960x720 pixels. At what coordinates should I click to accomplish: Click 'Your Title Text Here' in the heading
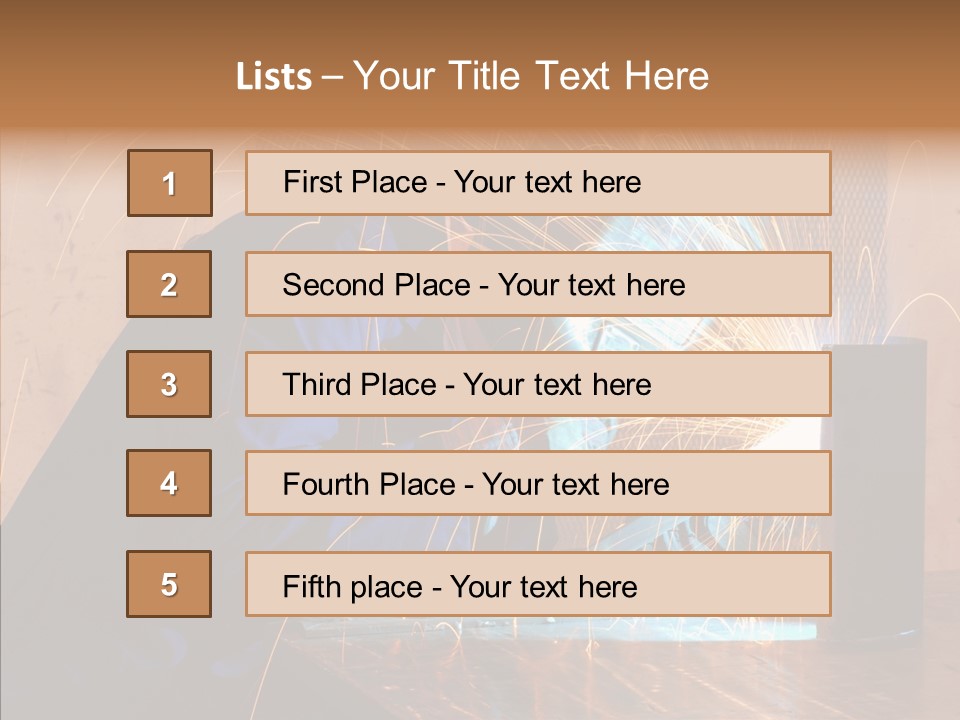click(531, 77)
